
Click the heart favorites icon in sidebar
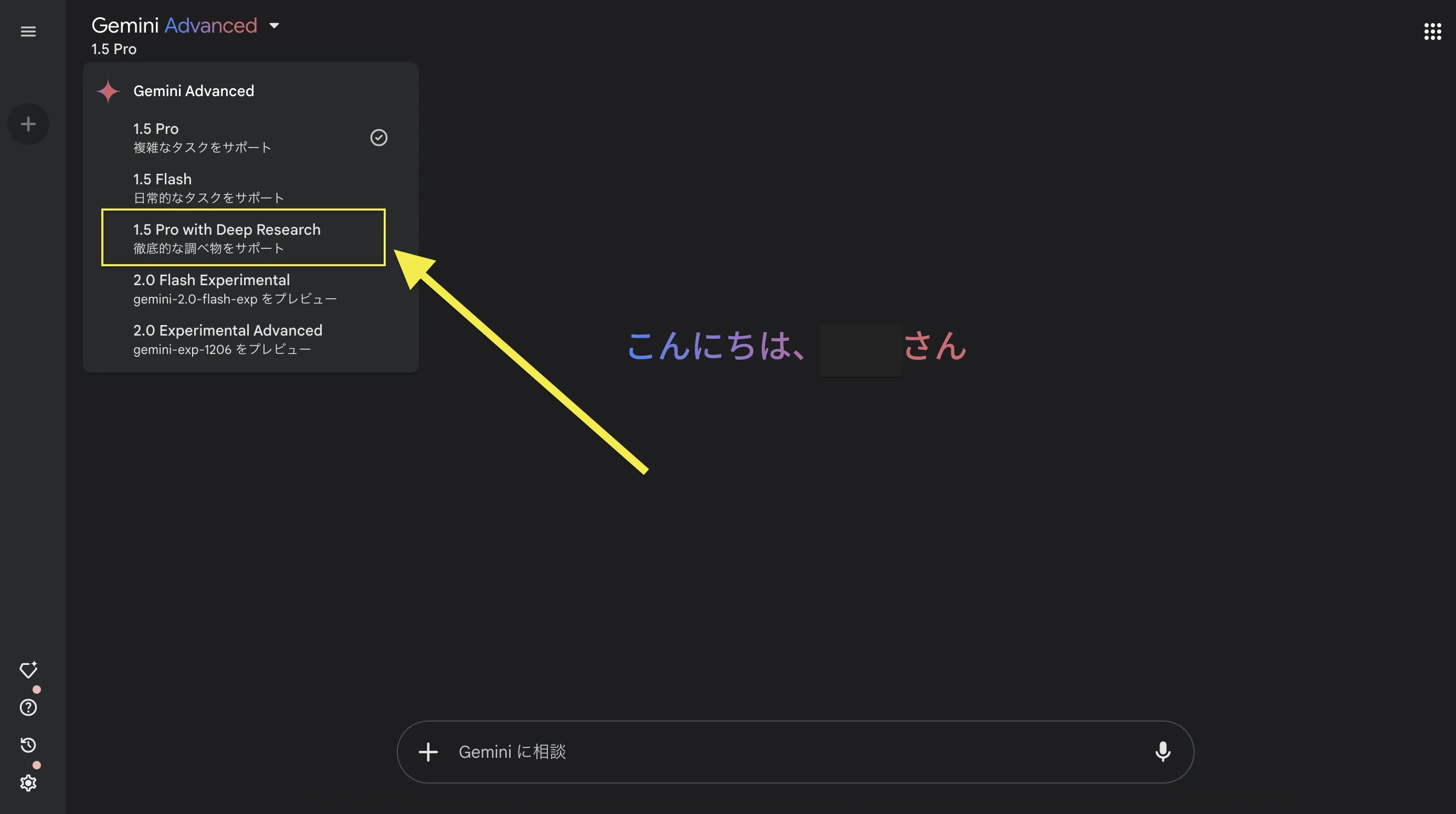click(x=27, y=669)
